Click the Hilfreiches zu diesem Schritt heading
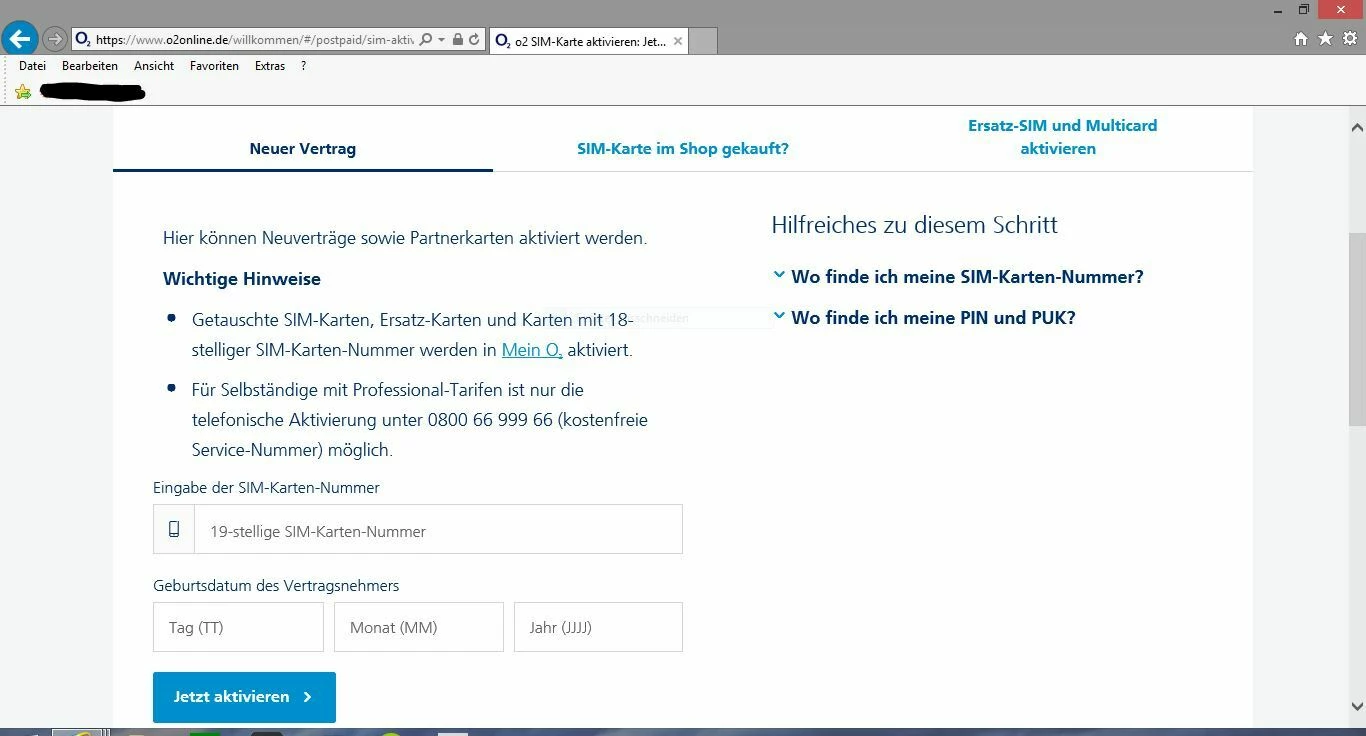Viewport: 1366px width, 736px height. coord(915,225)
